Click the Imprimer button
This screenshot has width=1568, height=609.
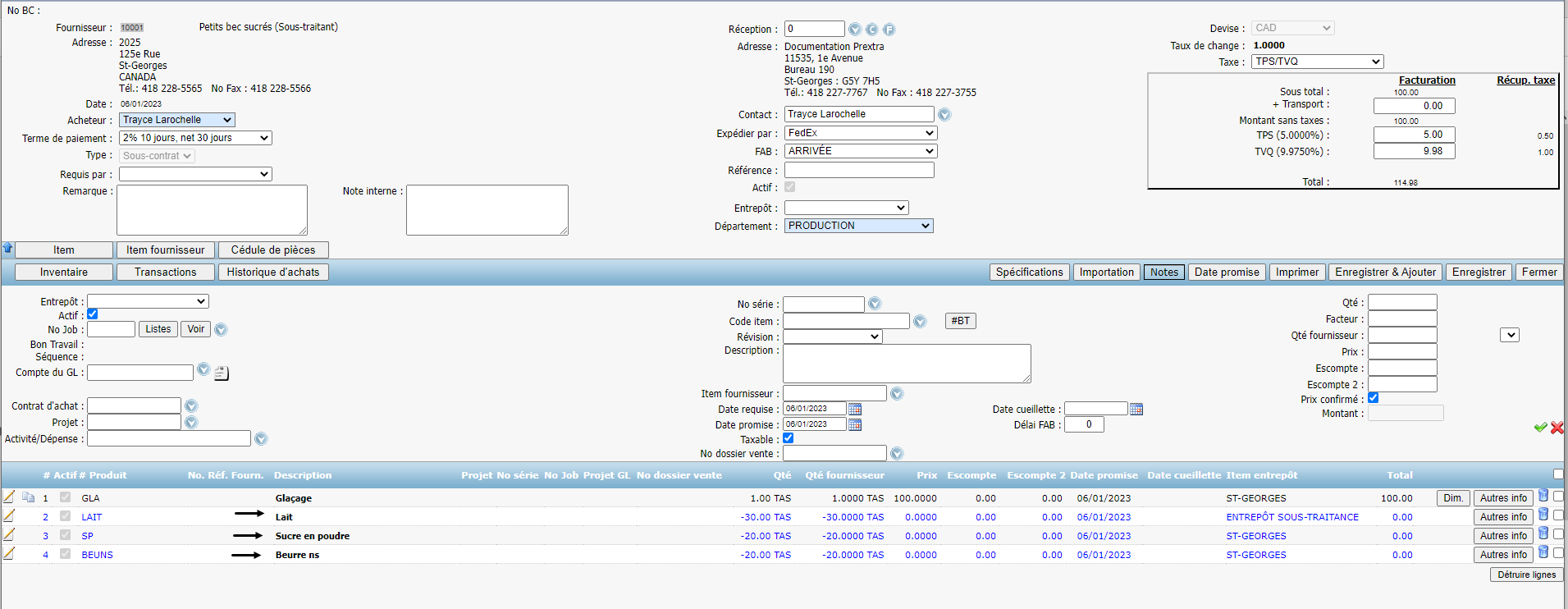1297,272
